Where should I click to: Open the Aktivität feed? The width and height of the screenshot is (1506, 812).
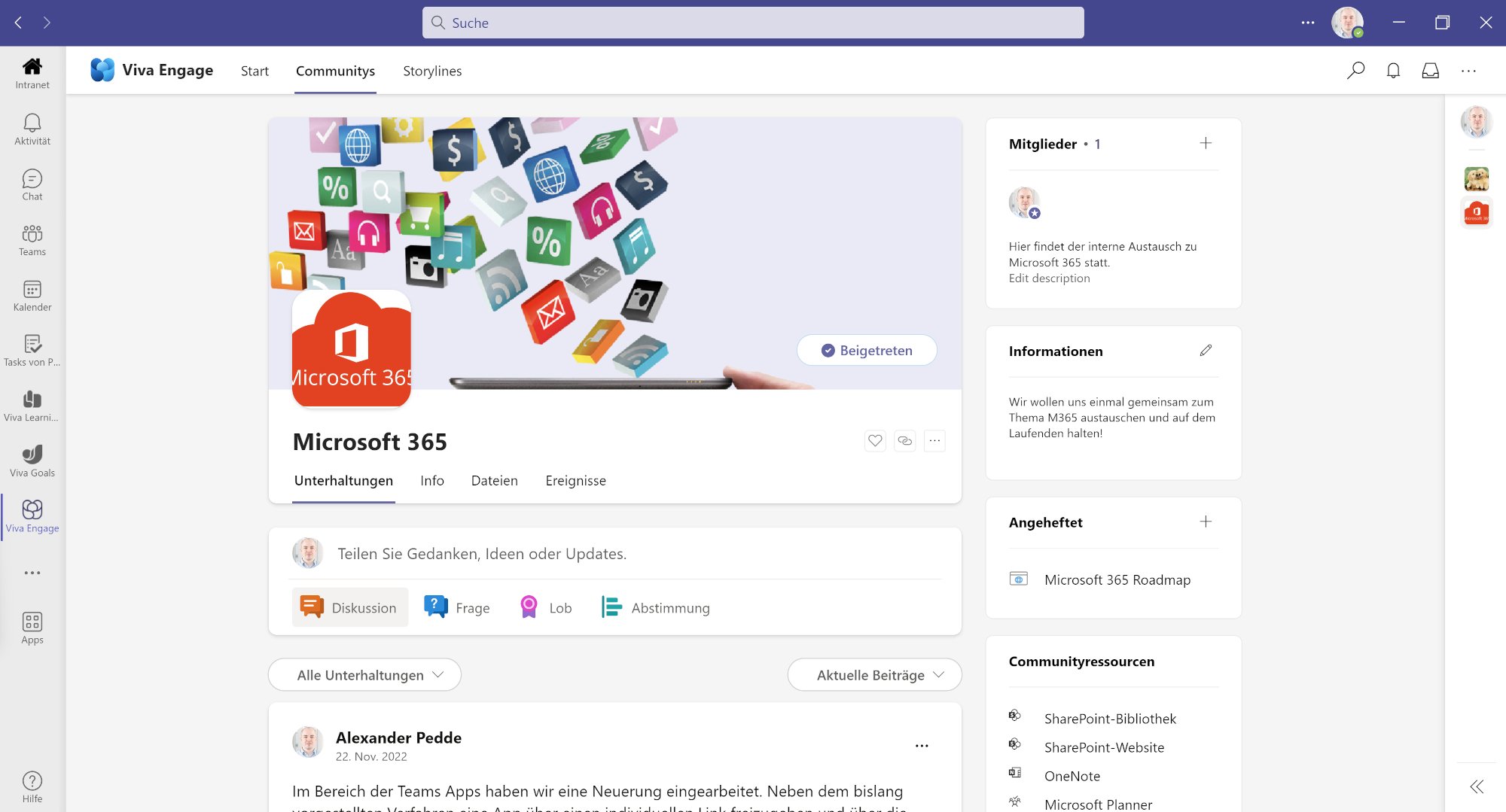click(32, 129)
